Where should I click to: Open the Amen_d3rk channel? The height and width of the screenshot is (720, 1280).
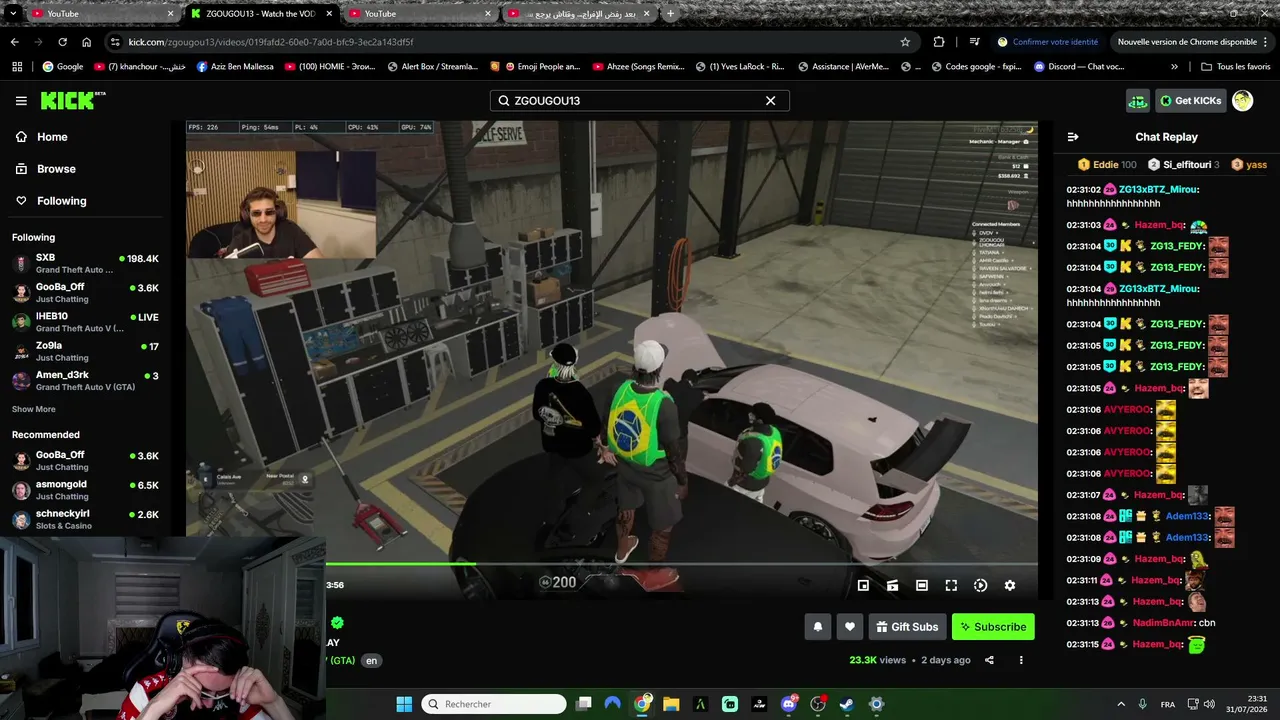coord(86,381)
